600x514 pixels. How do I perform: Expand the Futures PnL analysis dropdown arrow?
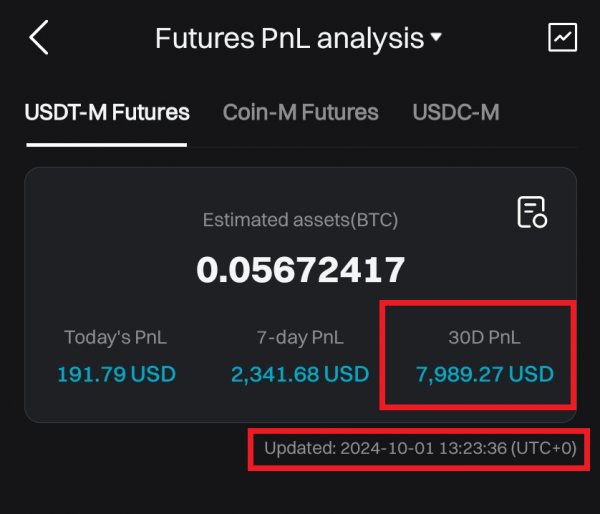point(436,39)
